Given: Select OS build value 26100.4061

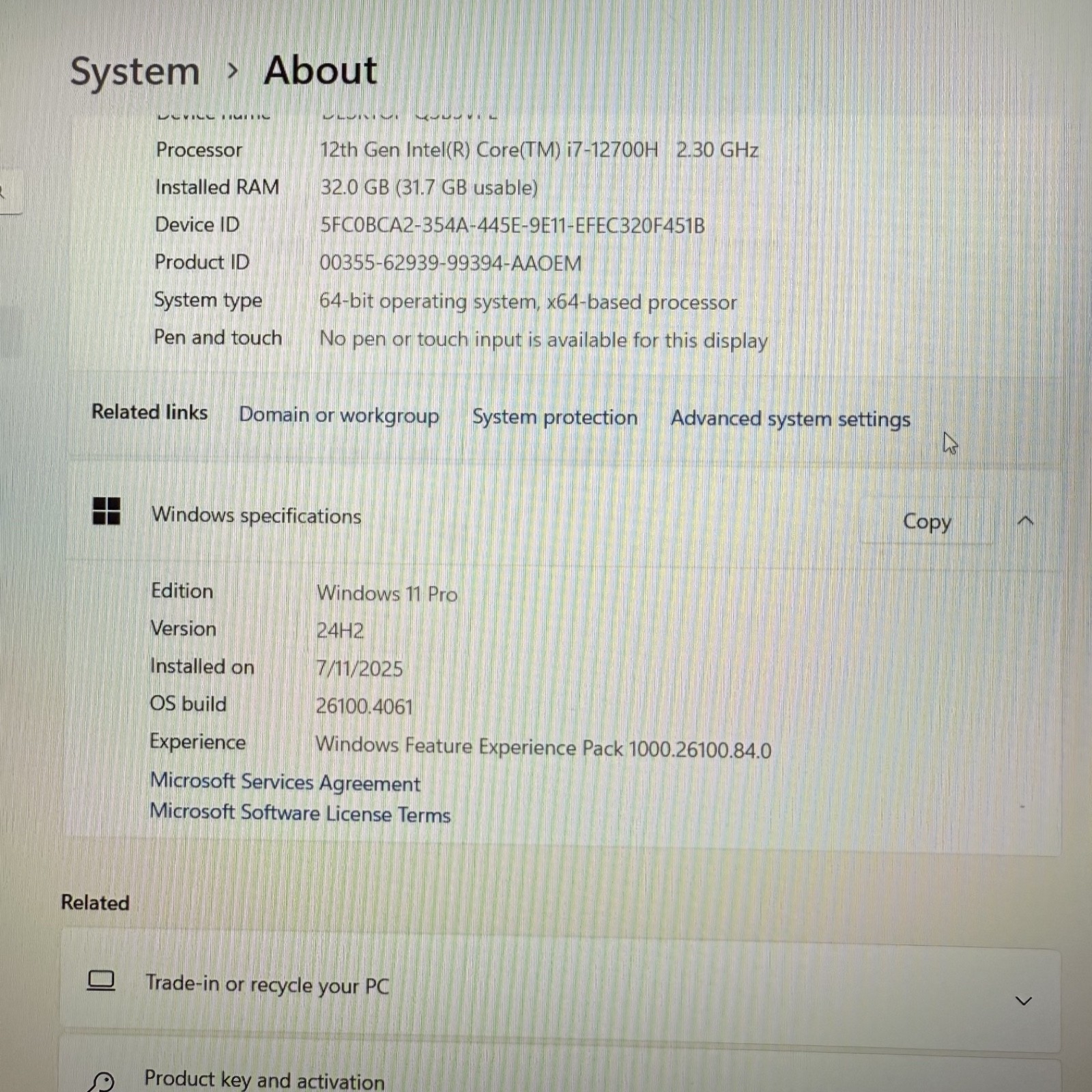Looking at the screenshot, I should 364,706.
